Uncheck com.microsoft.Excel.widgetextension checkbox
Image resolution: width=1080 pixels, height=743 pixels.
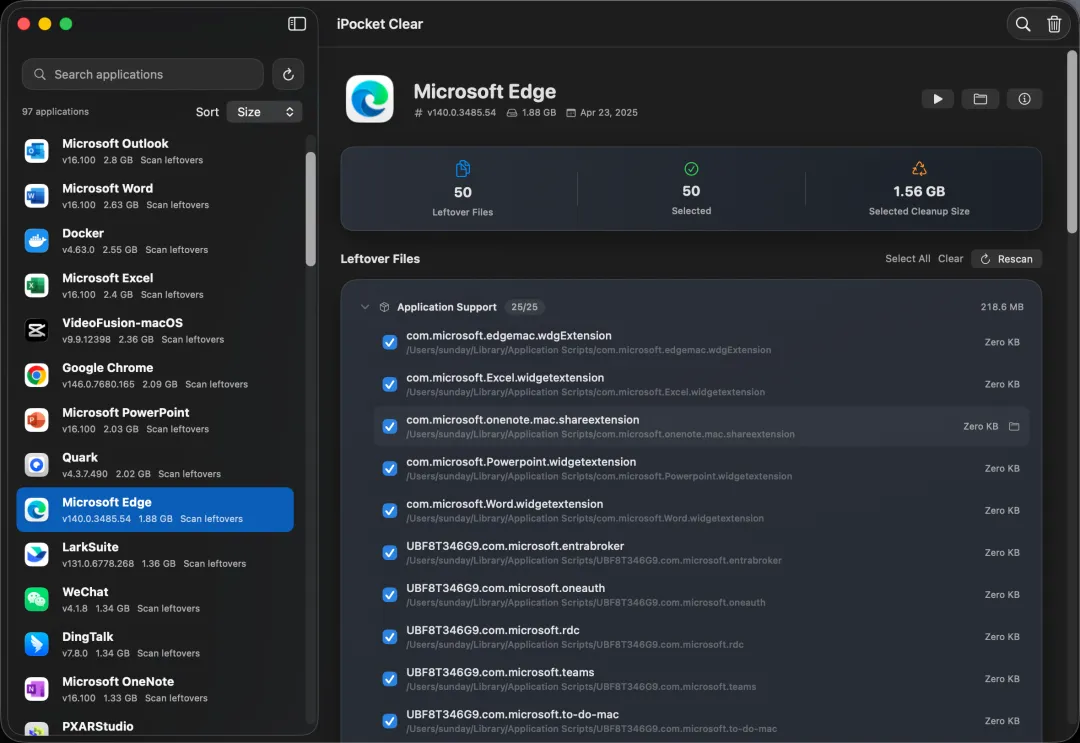390,384
